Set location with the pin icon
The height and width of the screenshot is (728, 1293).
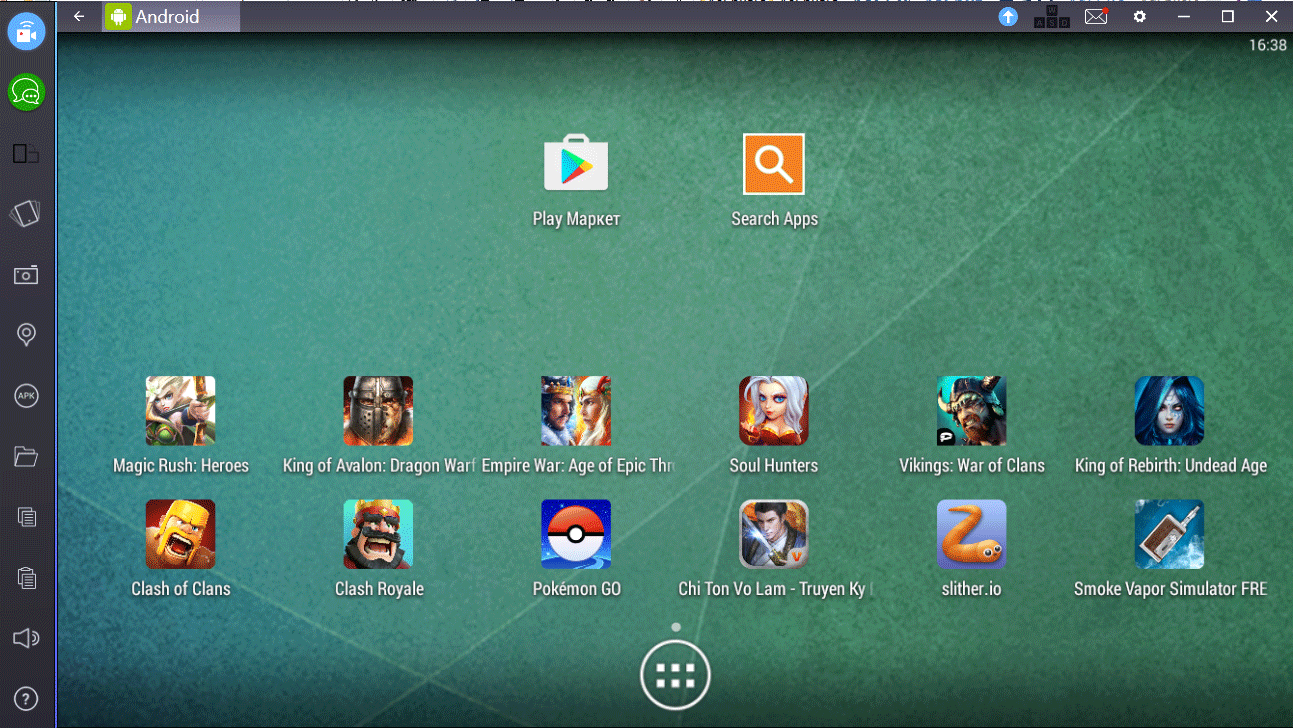pyautogui.click(x=26, y=335)
